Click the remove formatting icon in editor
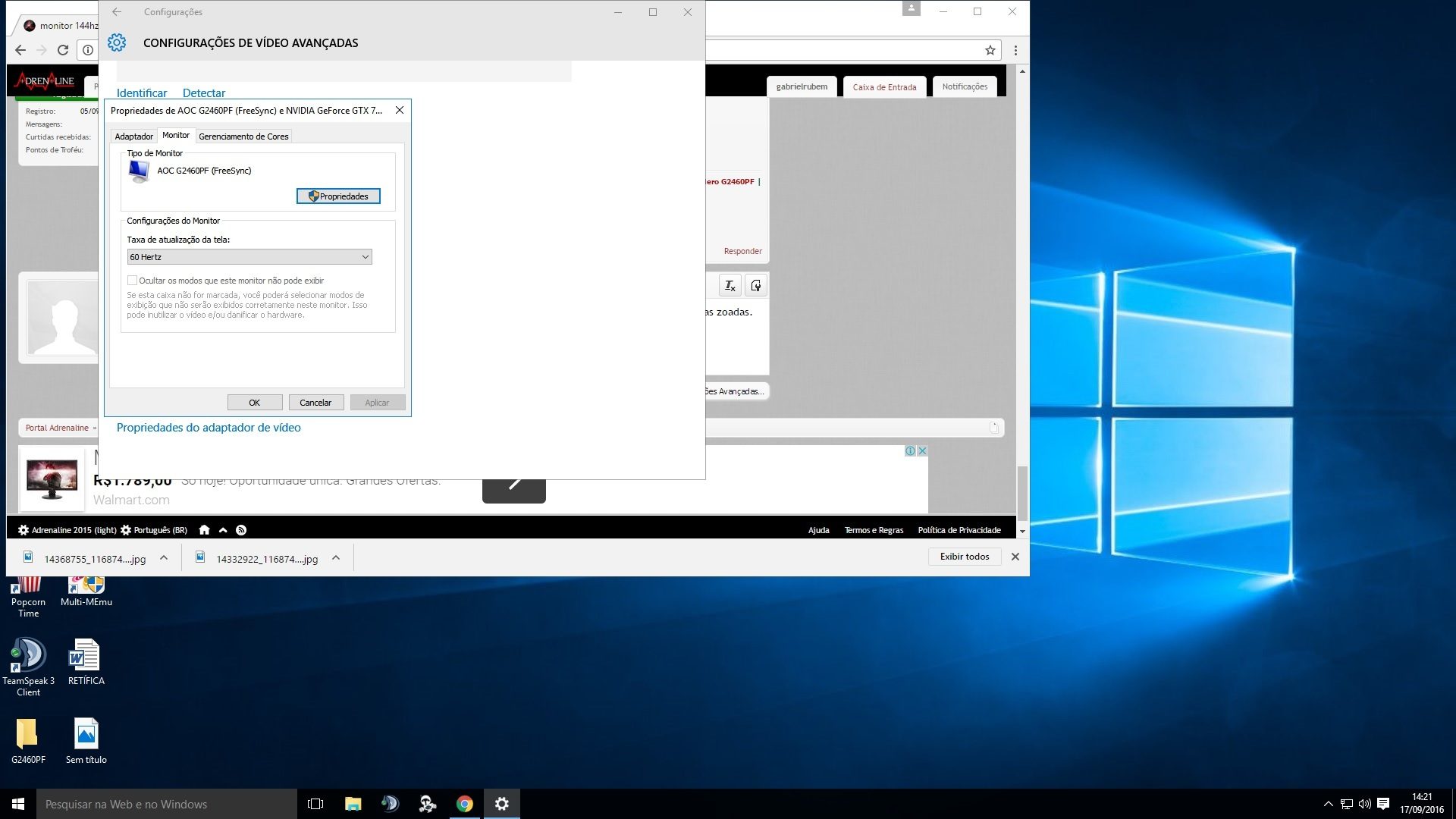This screenshot has height=819, width=1456. (730, 286)
